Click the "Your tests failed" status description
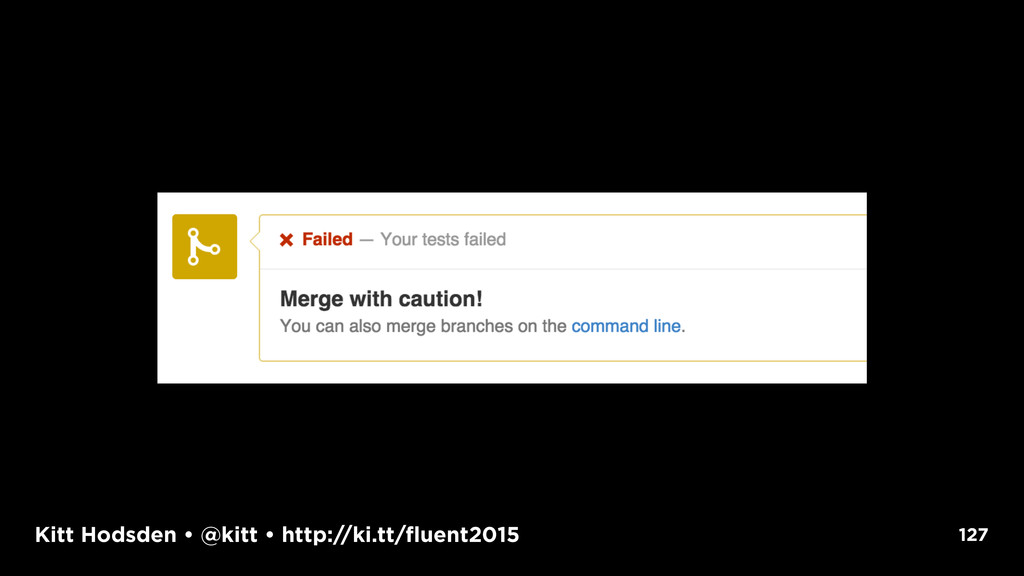Screen dimensions: 1024x576 pyautogui.click(x=443, y=239)
